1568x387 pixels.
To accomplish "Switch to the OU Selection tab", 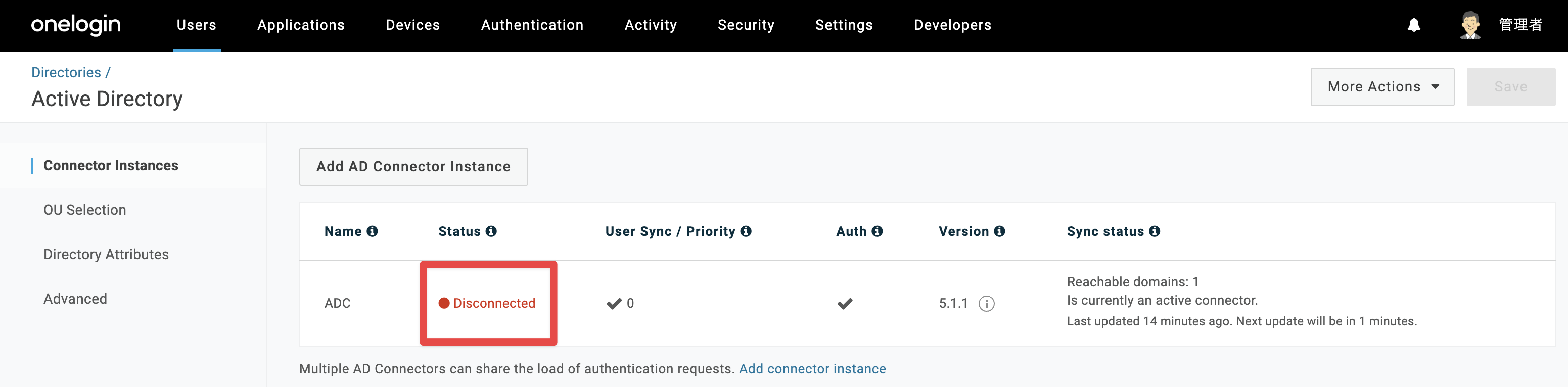I will pyautogui.click(x=84, y=210).
